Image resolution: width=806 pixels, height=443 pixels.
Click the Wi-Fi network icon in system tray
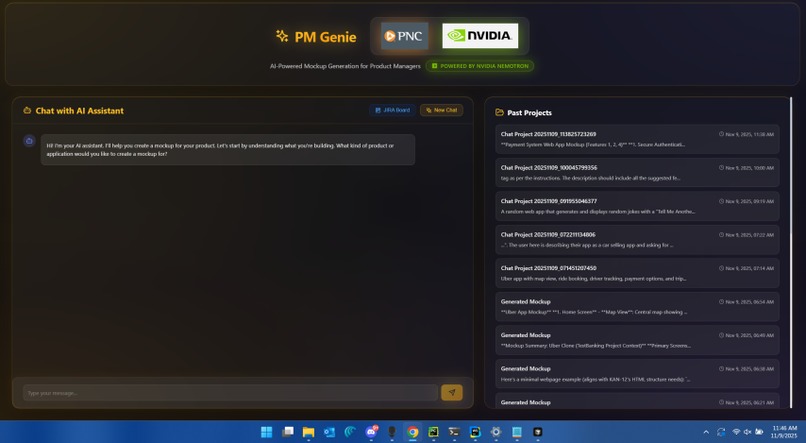736,432
